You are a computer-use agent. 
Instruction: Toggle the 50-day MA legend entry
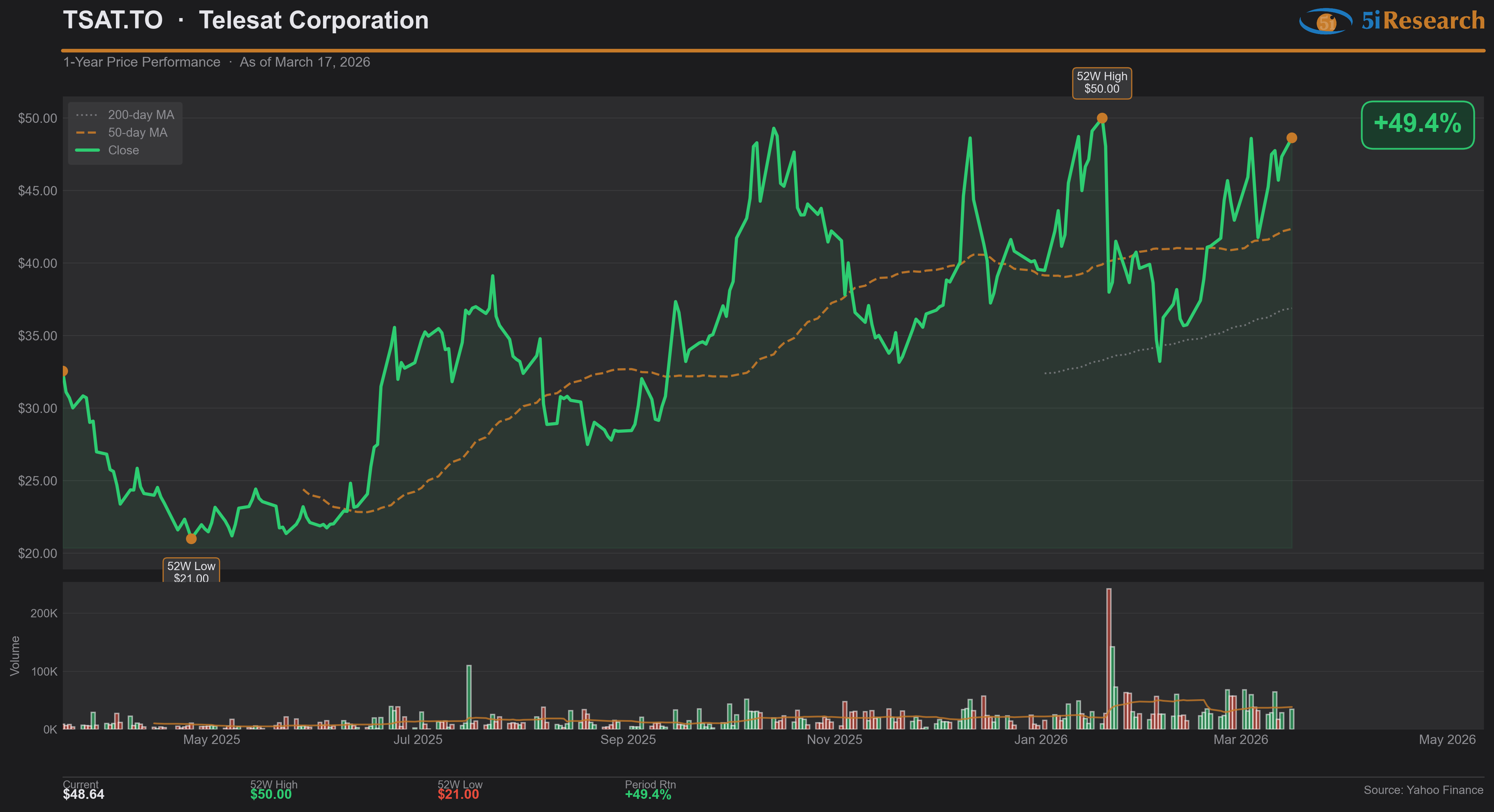[137, 133]
